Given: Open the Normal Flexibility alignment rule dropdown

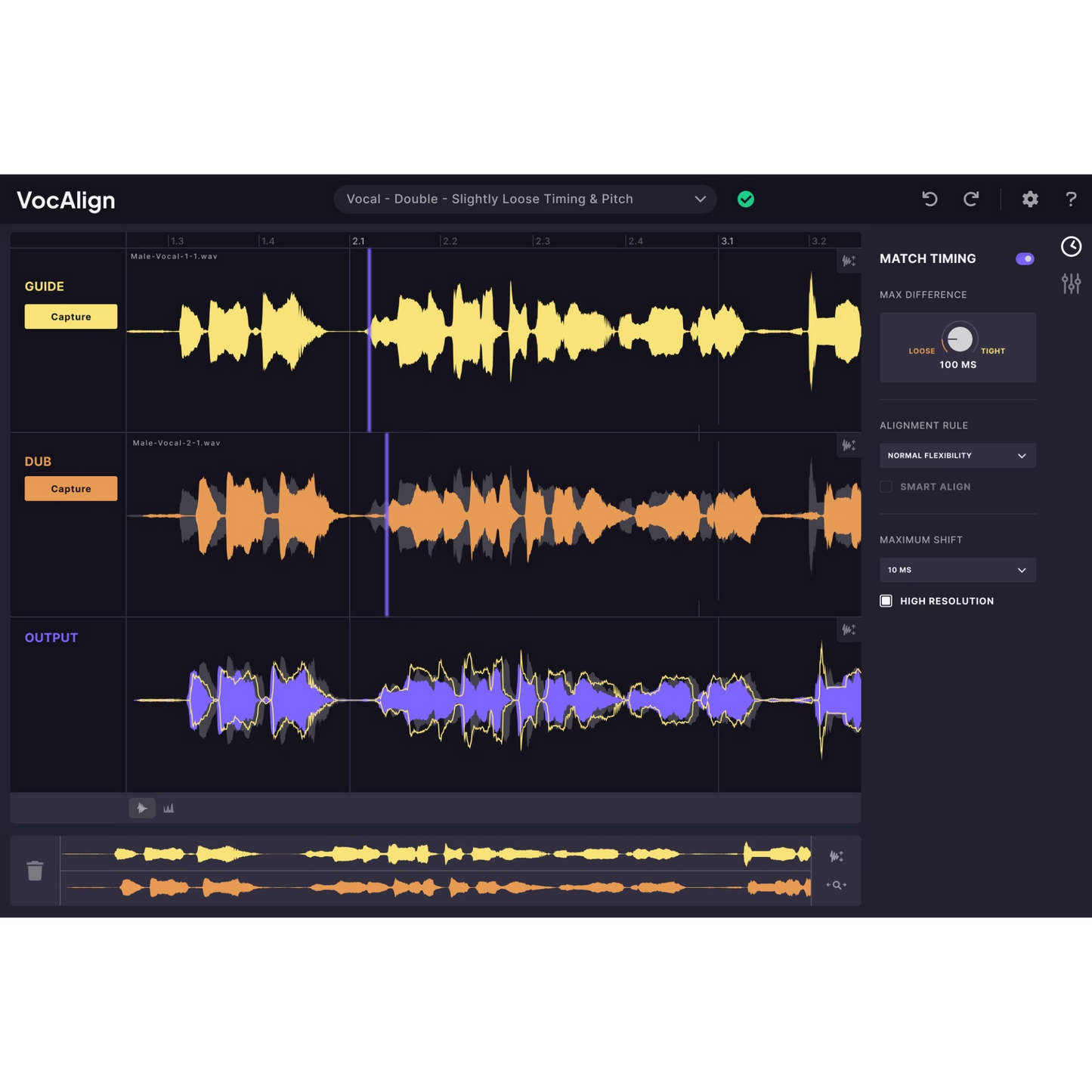Looking at the screenshot, I should point(957,455).
